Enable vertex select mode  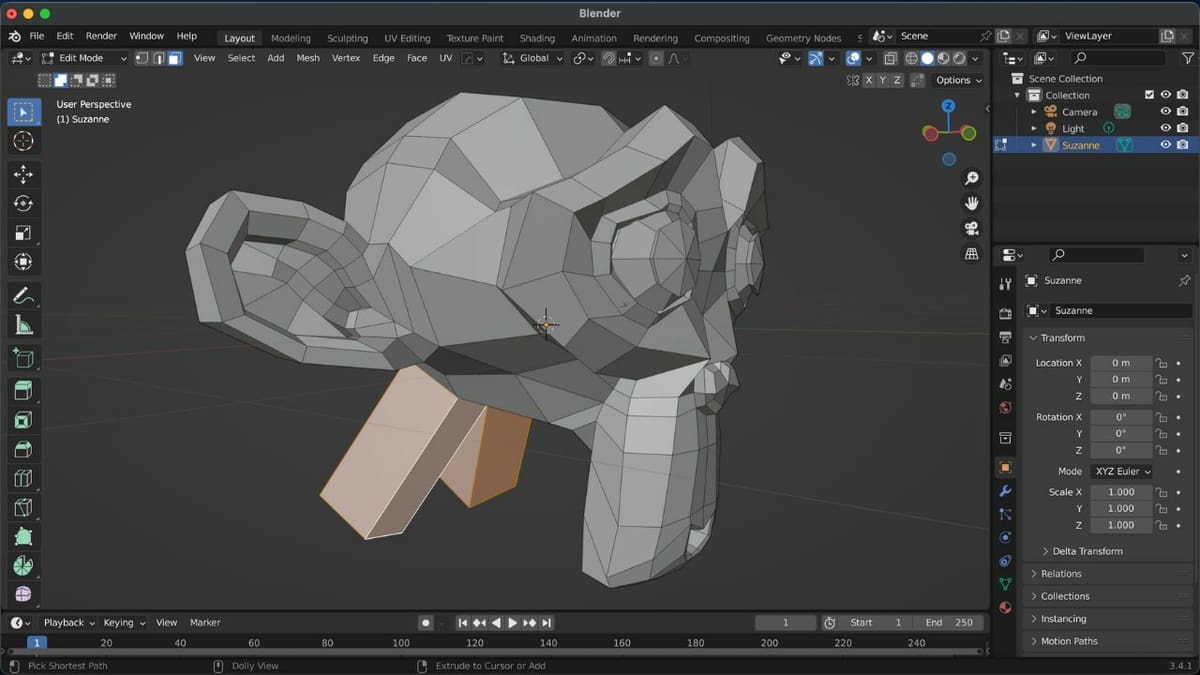pos(141,58)
